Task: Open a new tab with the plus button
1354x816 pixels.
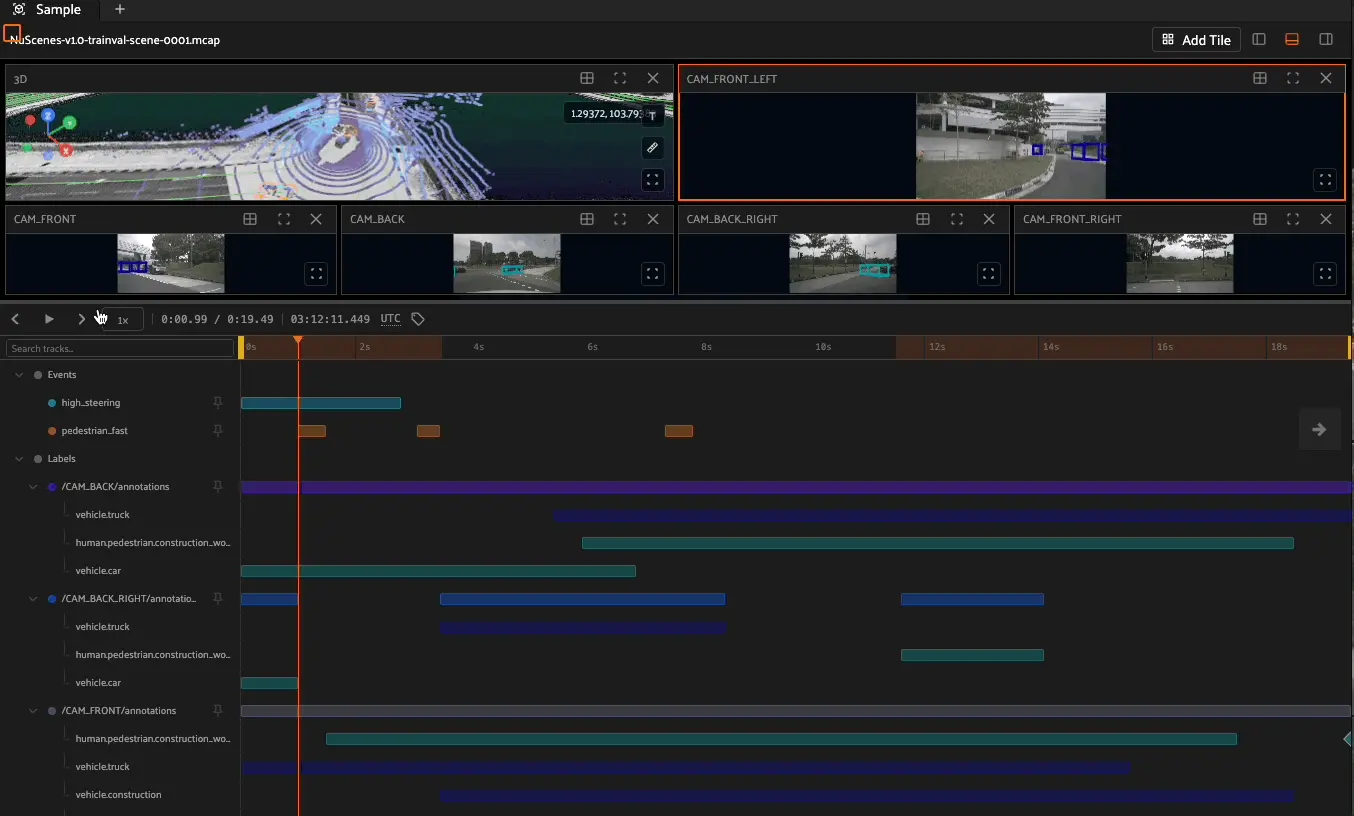Action: (x=120, y=9)
